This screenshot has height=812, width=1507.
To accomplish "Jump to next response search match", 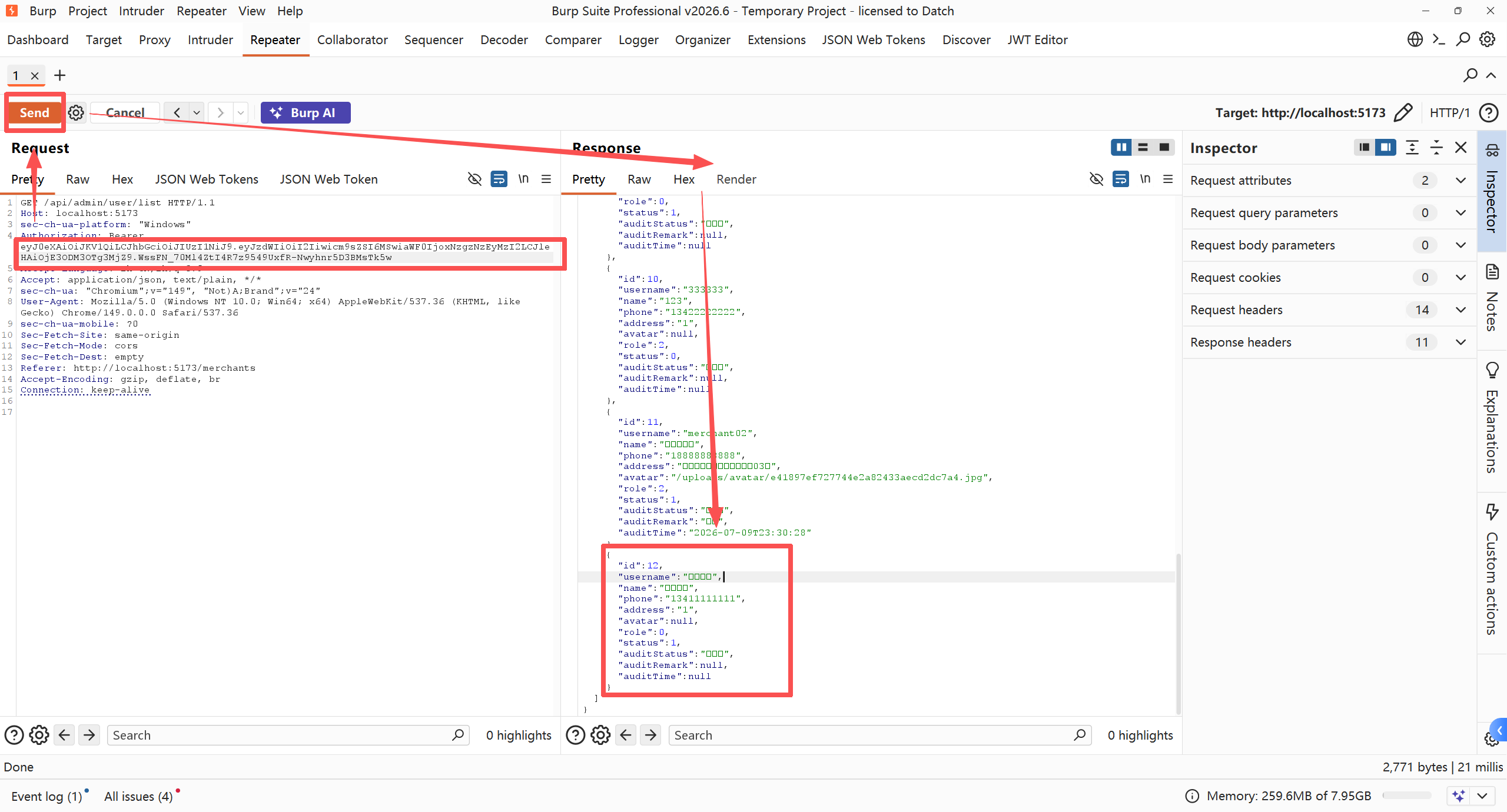I will coord(650,735).
